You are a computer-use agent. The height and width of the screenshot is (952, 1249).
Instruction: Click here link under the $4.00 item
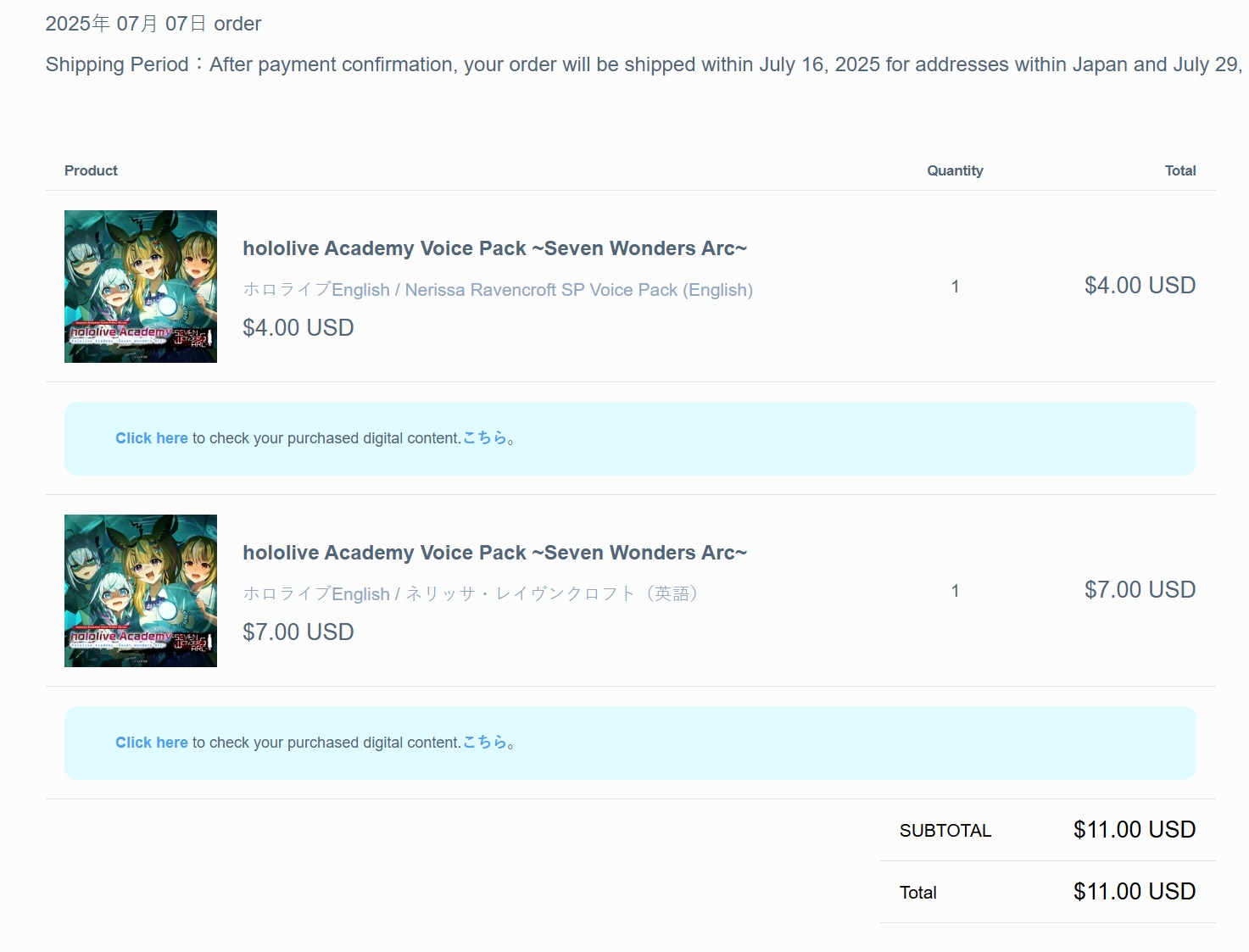pos(151,438)
